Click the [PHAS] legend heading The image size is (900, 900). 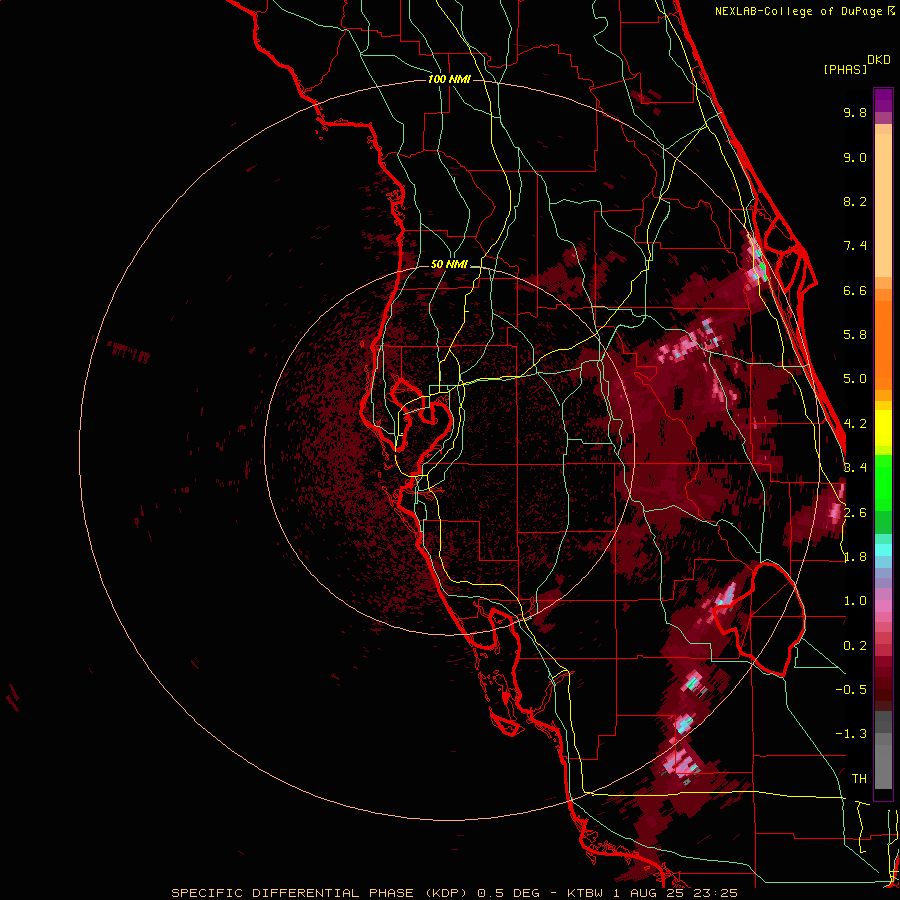click(x=845, y=69)
